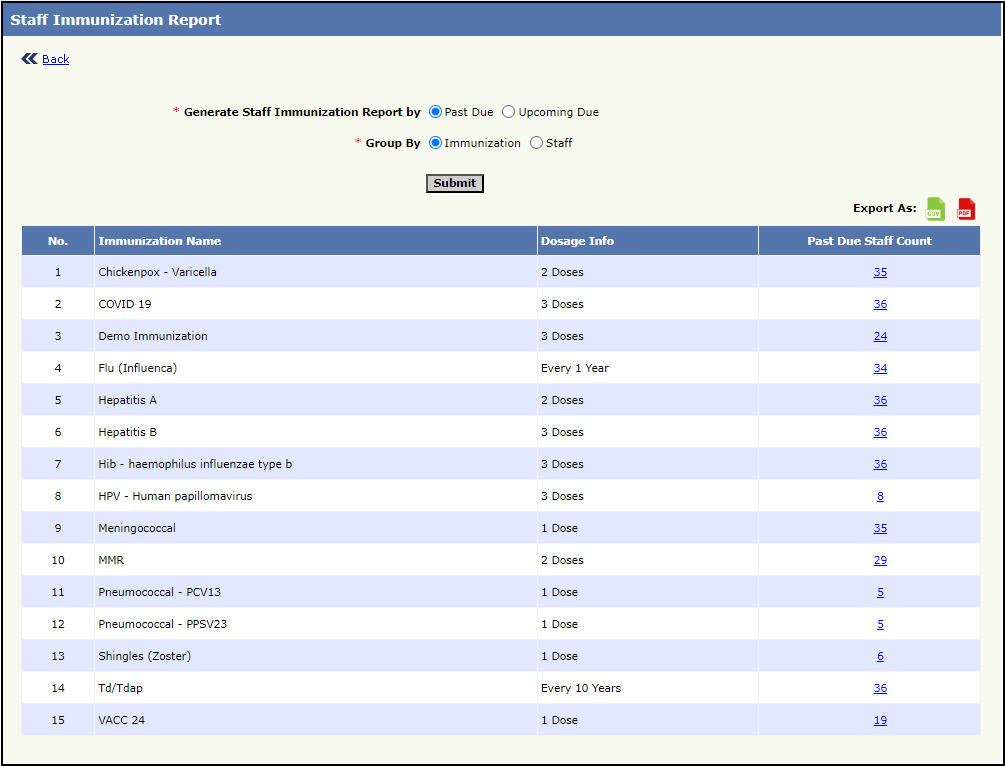Viewport: 1005px width, 766px height.
Task: Go back using the Back link
Action: point(56,59)
